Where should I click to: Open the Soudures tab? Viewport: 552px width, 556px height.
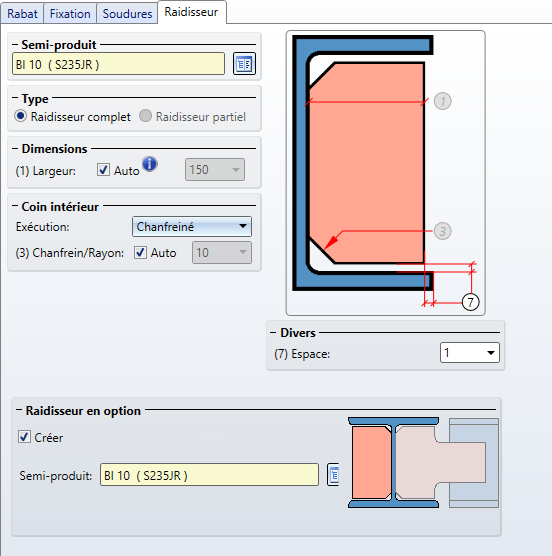pyautogui.click(x=127, y=14)
